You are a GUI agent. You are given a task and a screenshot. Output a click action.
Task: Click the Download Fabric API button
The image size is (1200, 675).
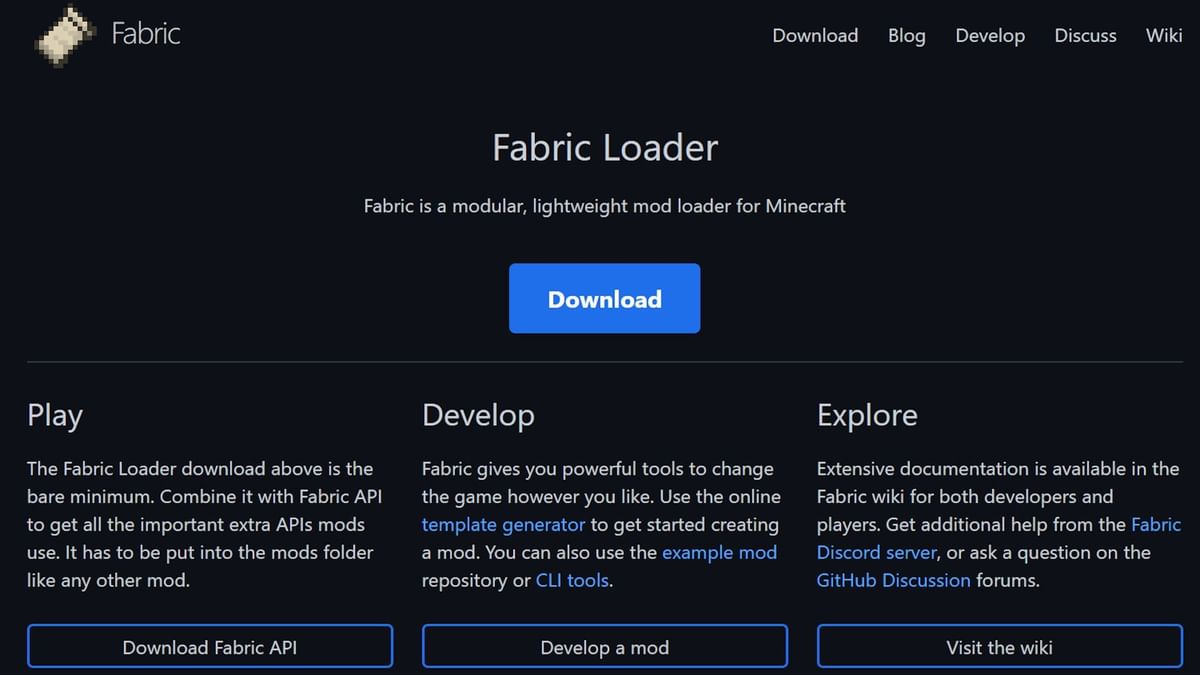coord(210,646)
